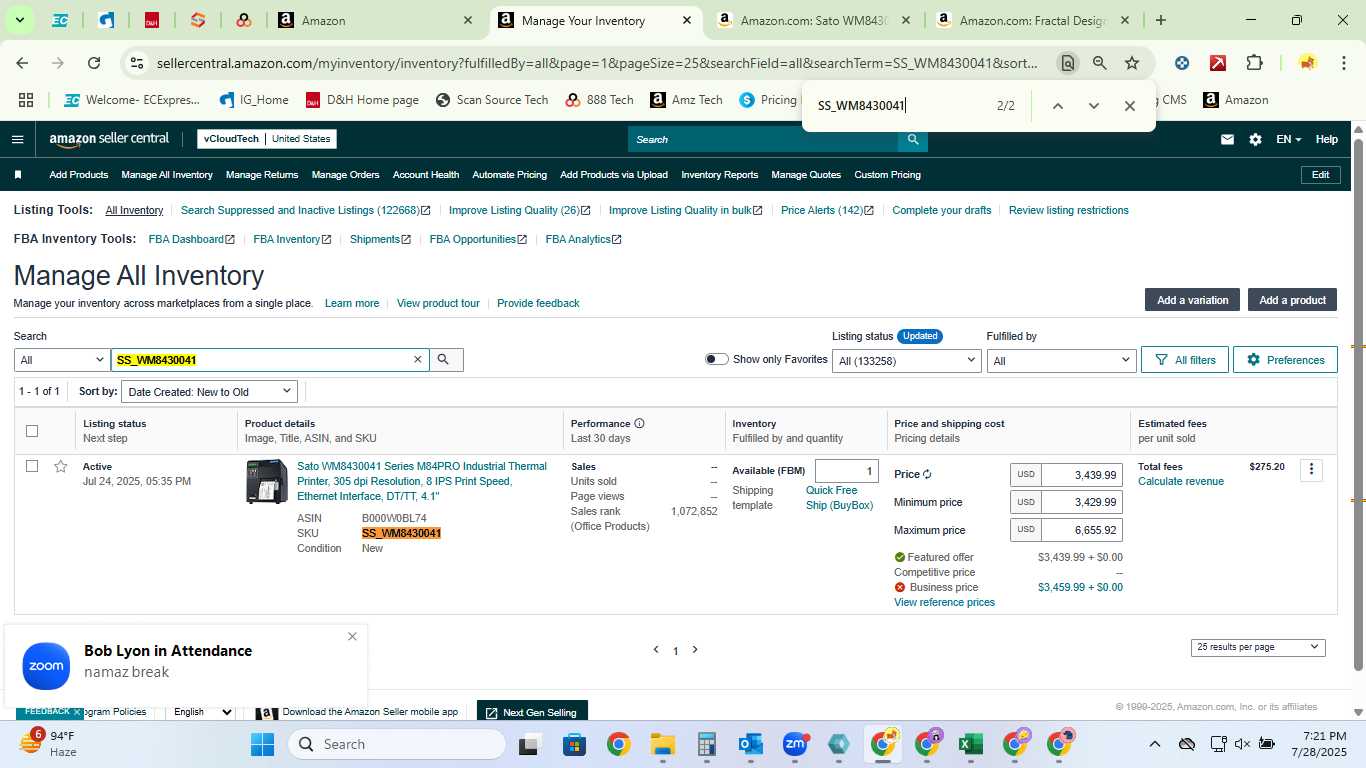
Task: Open the View reference prices link
Action: pos(944,602)
